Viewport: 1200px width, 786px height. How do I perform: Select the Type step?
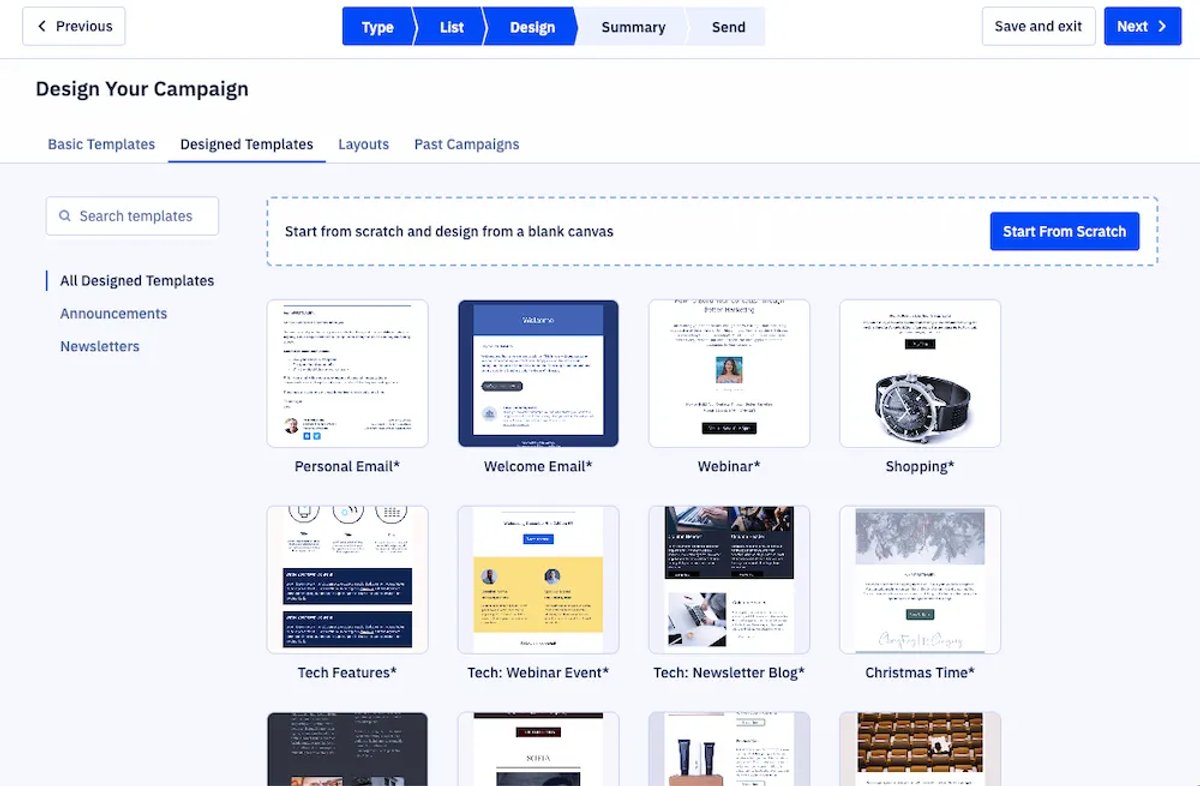377,27
